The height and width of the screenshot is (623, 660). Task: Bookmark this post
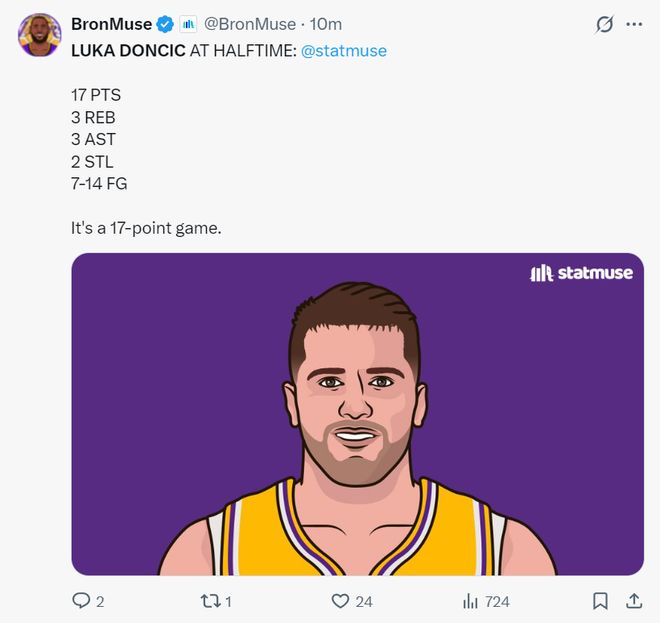[x=600, y=601]
